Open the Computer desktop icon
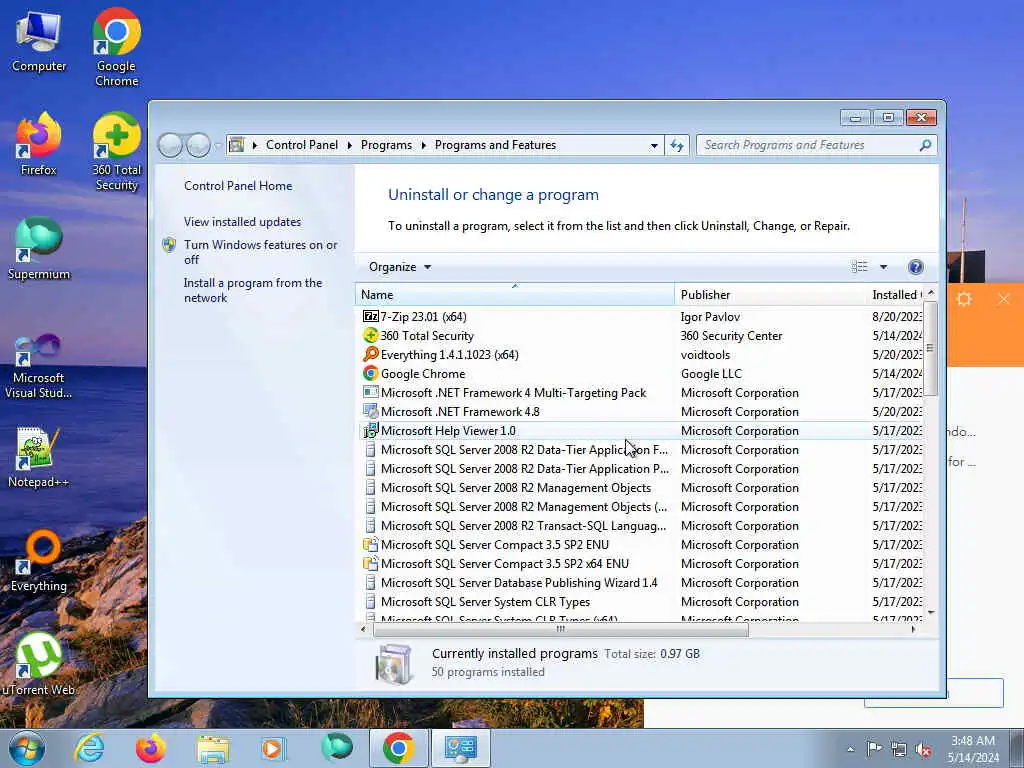 [39, 41]
